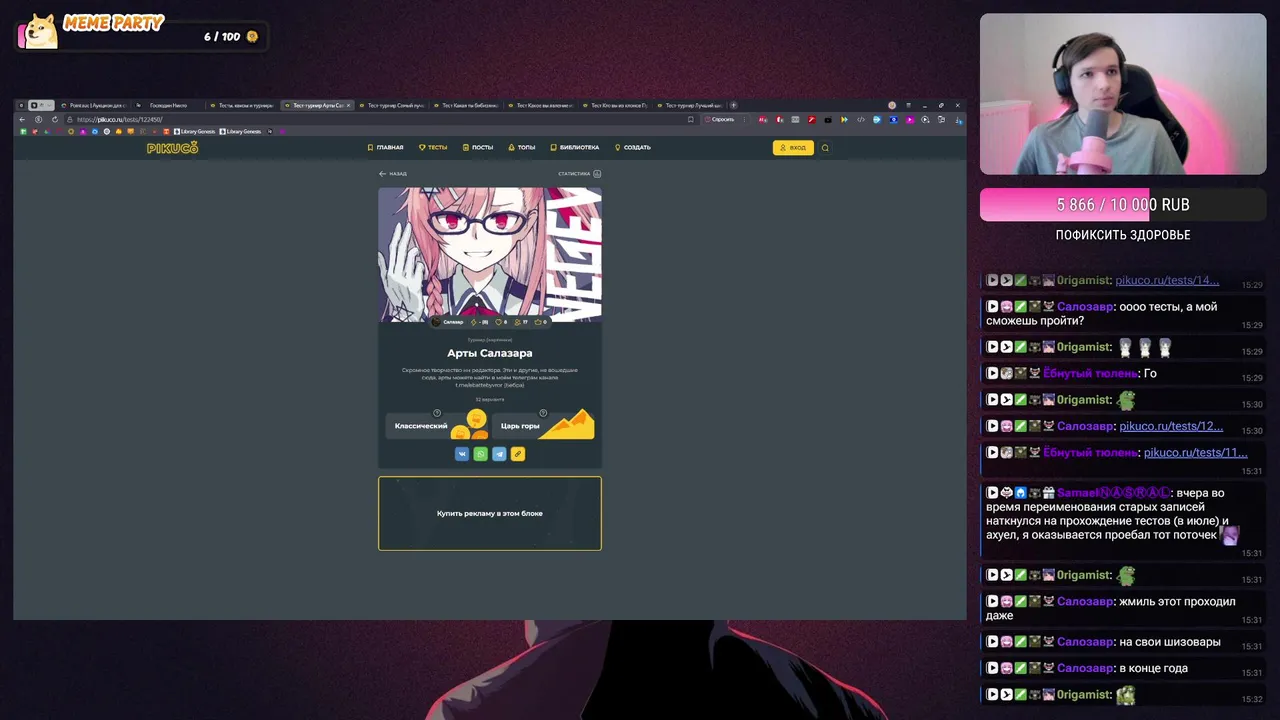1280x720 pixels.
Task: Share the test via VK icon
Action: (462, 454)
